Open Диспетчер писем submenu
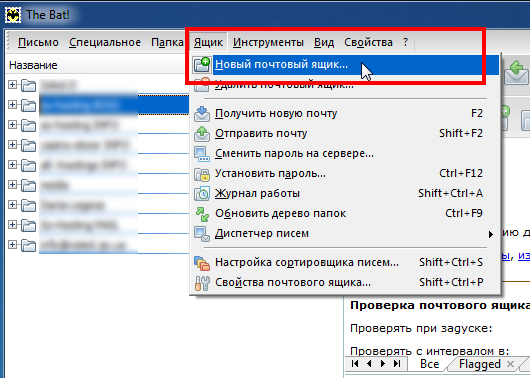 pos(345,233)
